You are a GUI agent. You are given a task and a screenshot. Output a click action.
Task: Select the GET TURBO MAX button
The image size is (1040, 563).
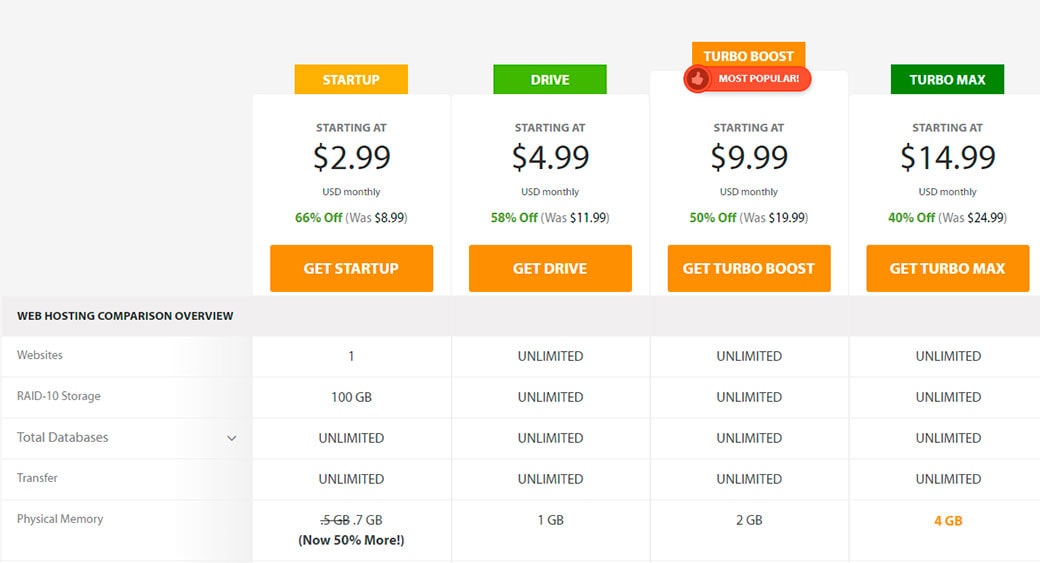click(x=947, y=268)
